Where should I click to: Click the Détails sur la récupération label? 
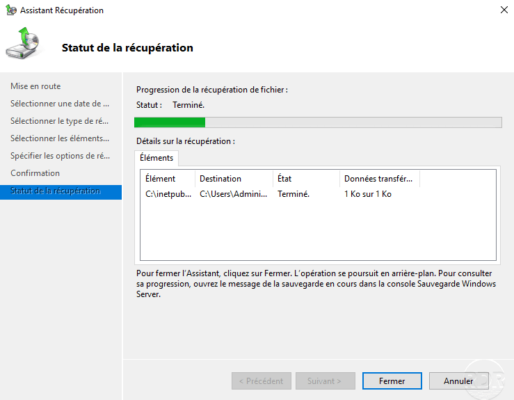click(186, 141)
